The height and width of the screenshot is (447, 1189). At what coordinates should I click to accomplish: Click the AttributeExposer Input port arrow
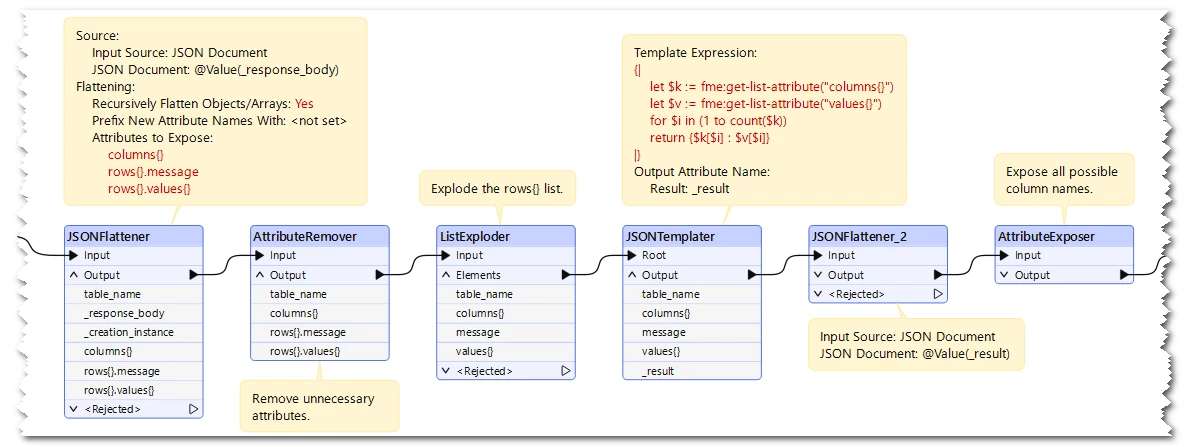point(1004,256)
